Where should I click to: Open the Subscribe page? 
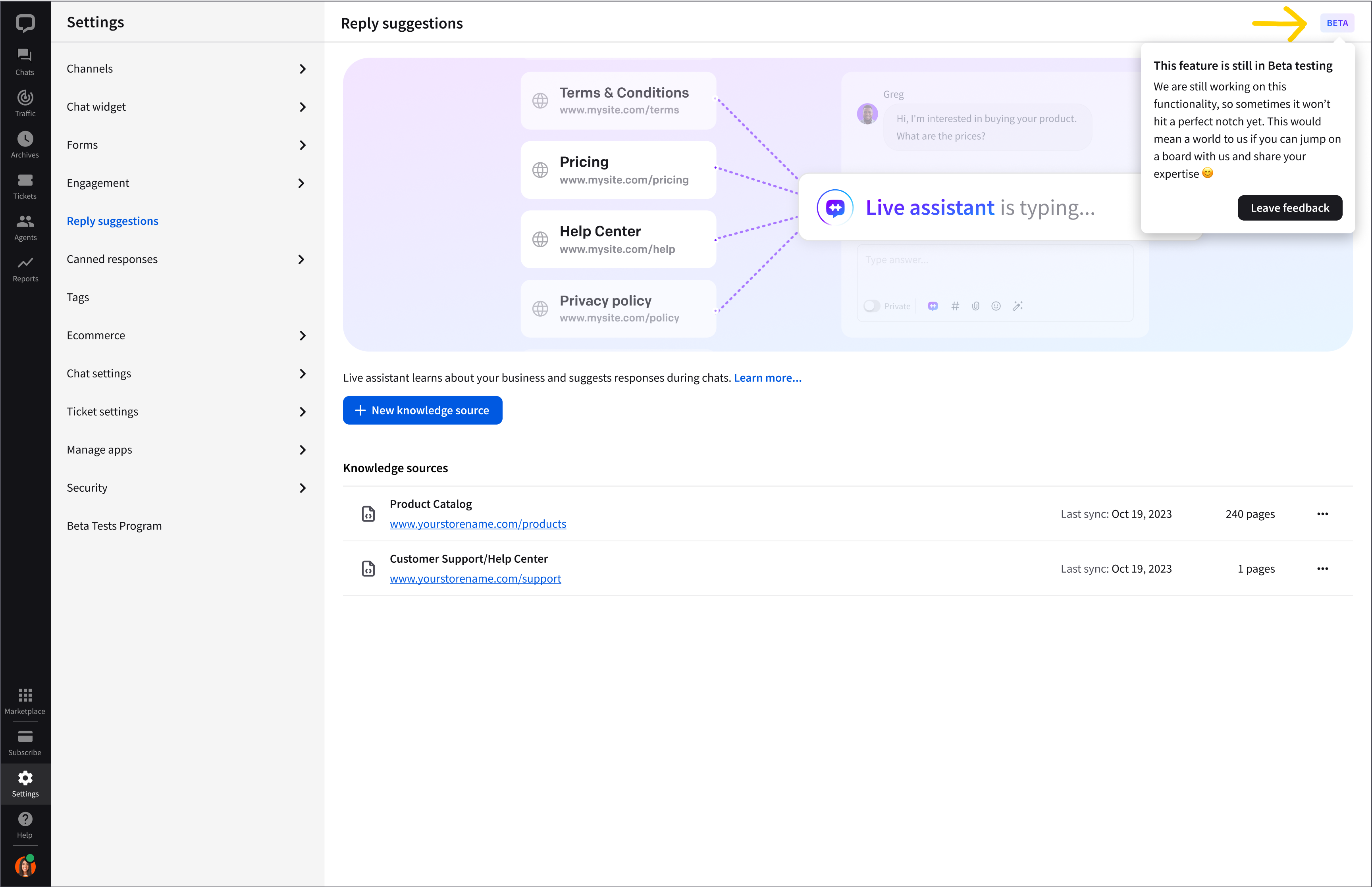[25, 743]
